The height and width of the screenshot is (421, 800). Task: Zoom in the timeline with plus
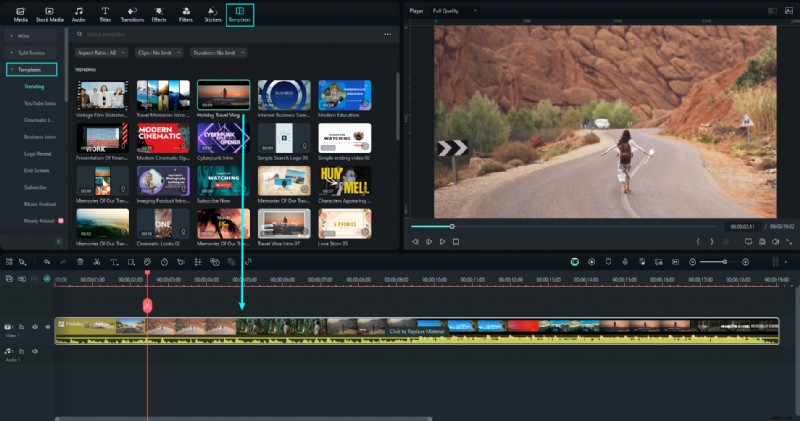pos(745,262)
